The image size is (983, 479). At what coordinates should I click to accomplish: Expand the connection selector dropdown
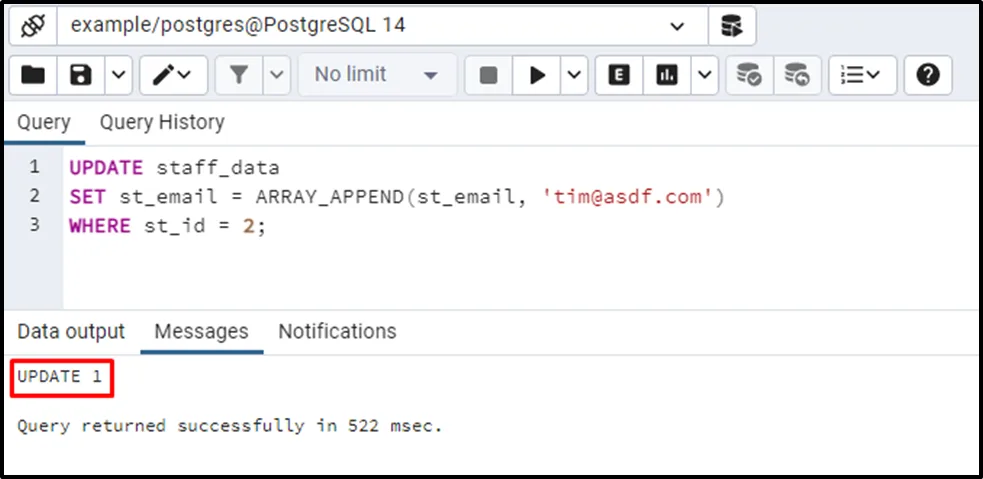click(x=677, y=26)
